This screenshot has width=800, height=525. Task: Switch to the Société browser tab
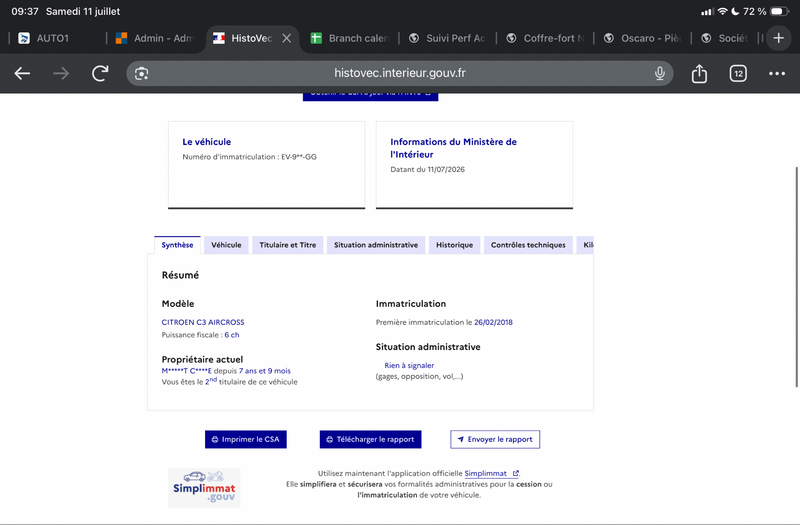click(726, 38)
